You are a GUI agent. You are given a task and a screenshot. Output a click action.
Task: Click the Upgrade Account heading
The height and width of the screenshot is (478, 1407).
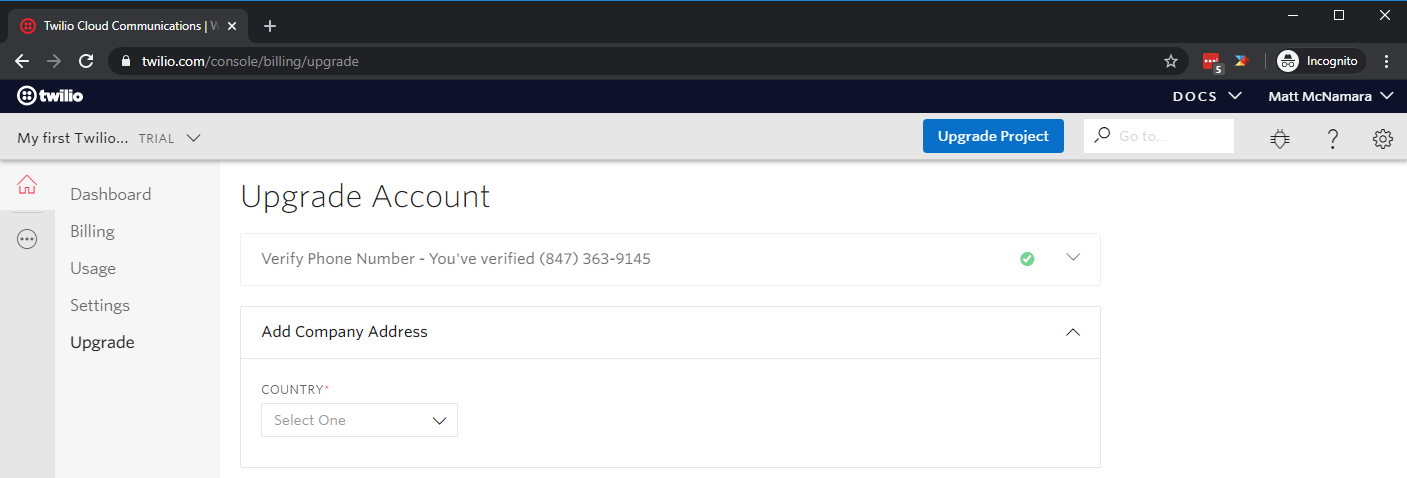click(x=365, y=196)
